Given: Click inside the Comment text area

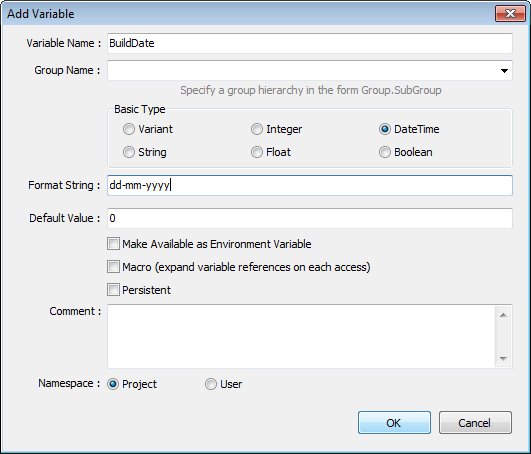Looking at the screenshot, I should (301, 336).
